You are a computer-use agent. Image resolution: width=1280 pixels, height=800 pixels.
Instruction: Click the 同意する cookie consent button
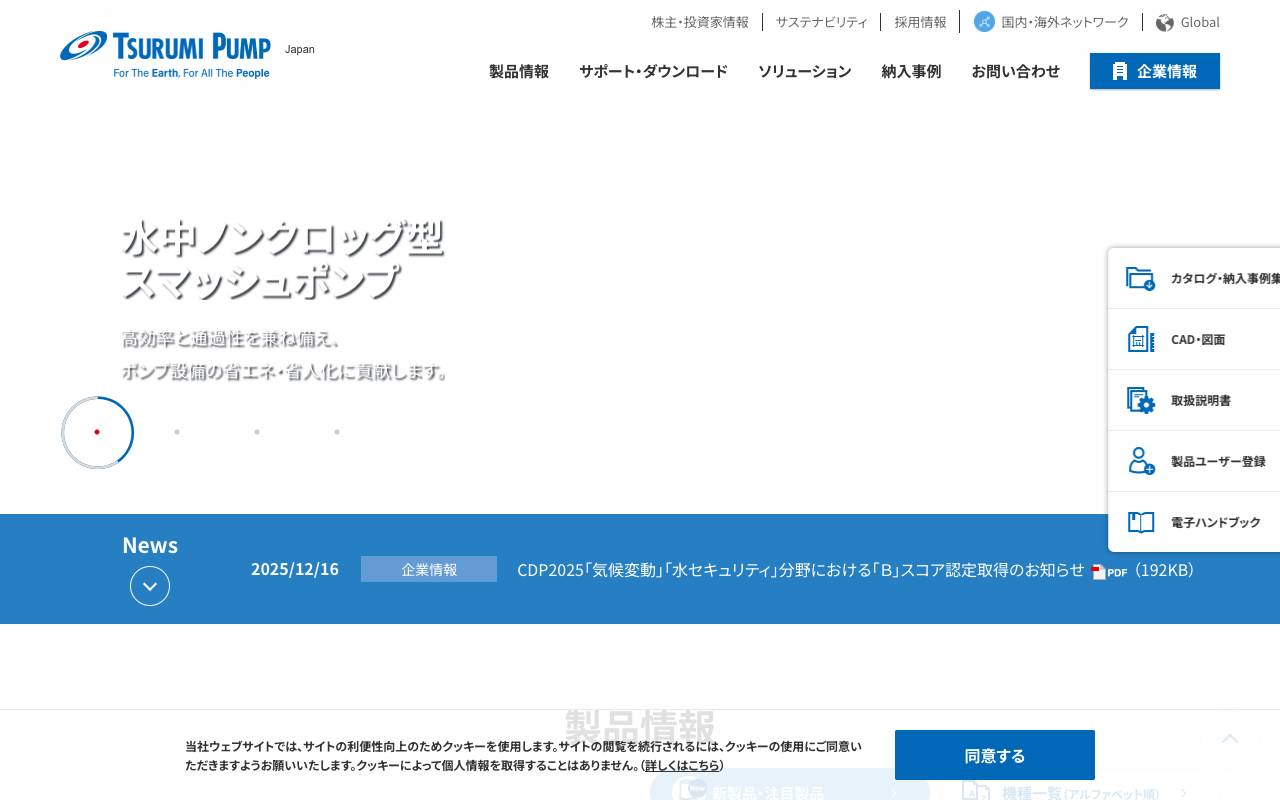coord(994,755)
